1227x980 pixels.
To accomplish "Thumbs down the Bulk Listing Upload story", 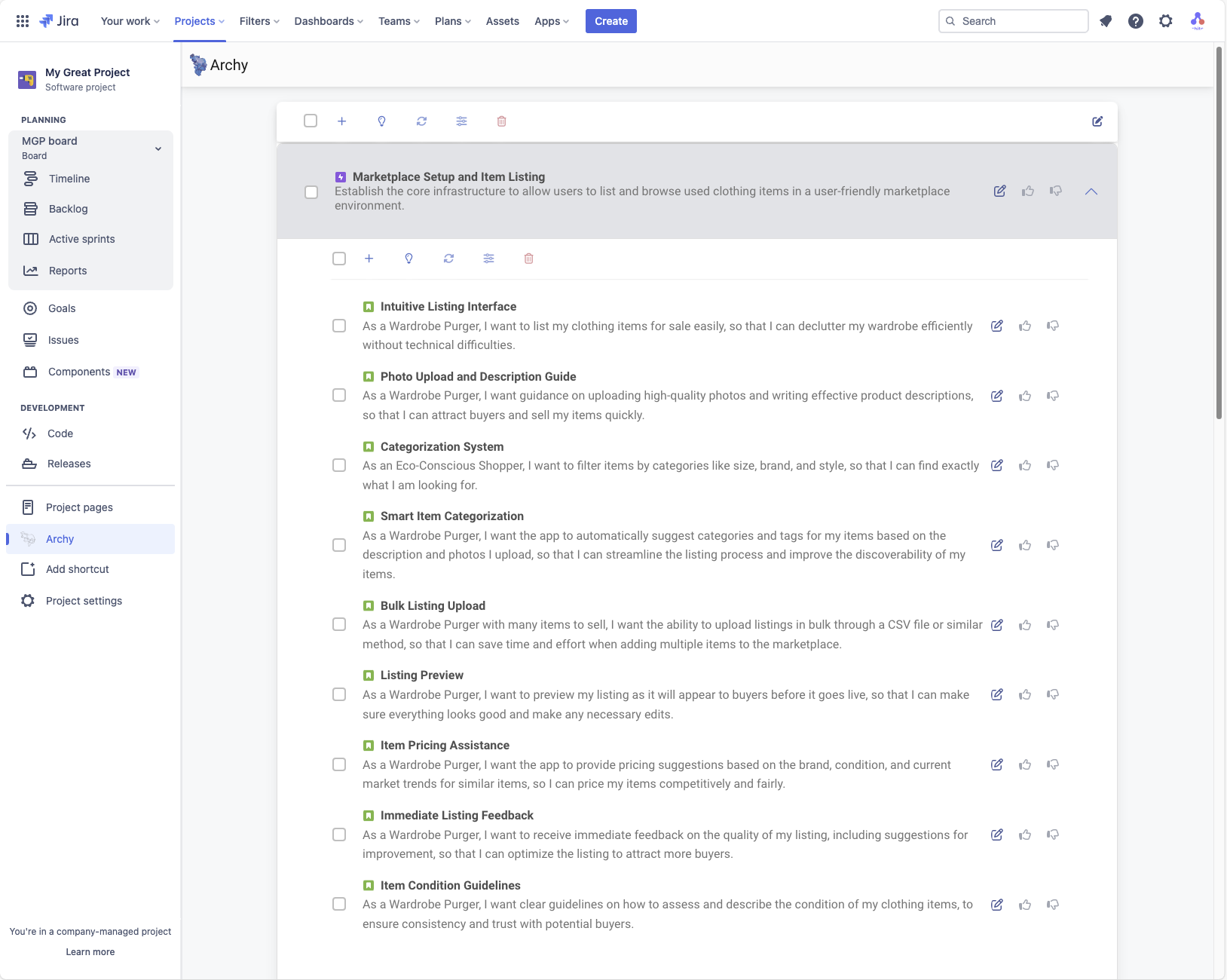I will [1053, 625].
